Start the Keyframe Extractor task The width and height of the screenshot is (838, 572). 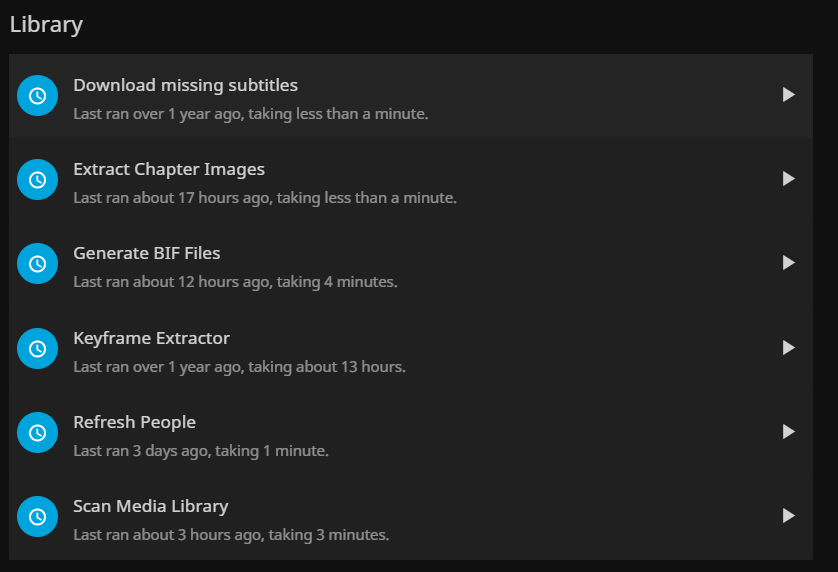[x=788, y=348]
